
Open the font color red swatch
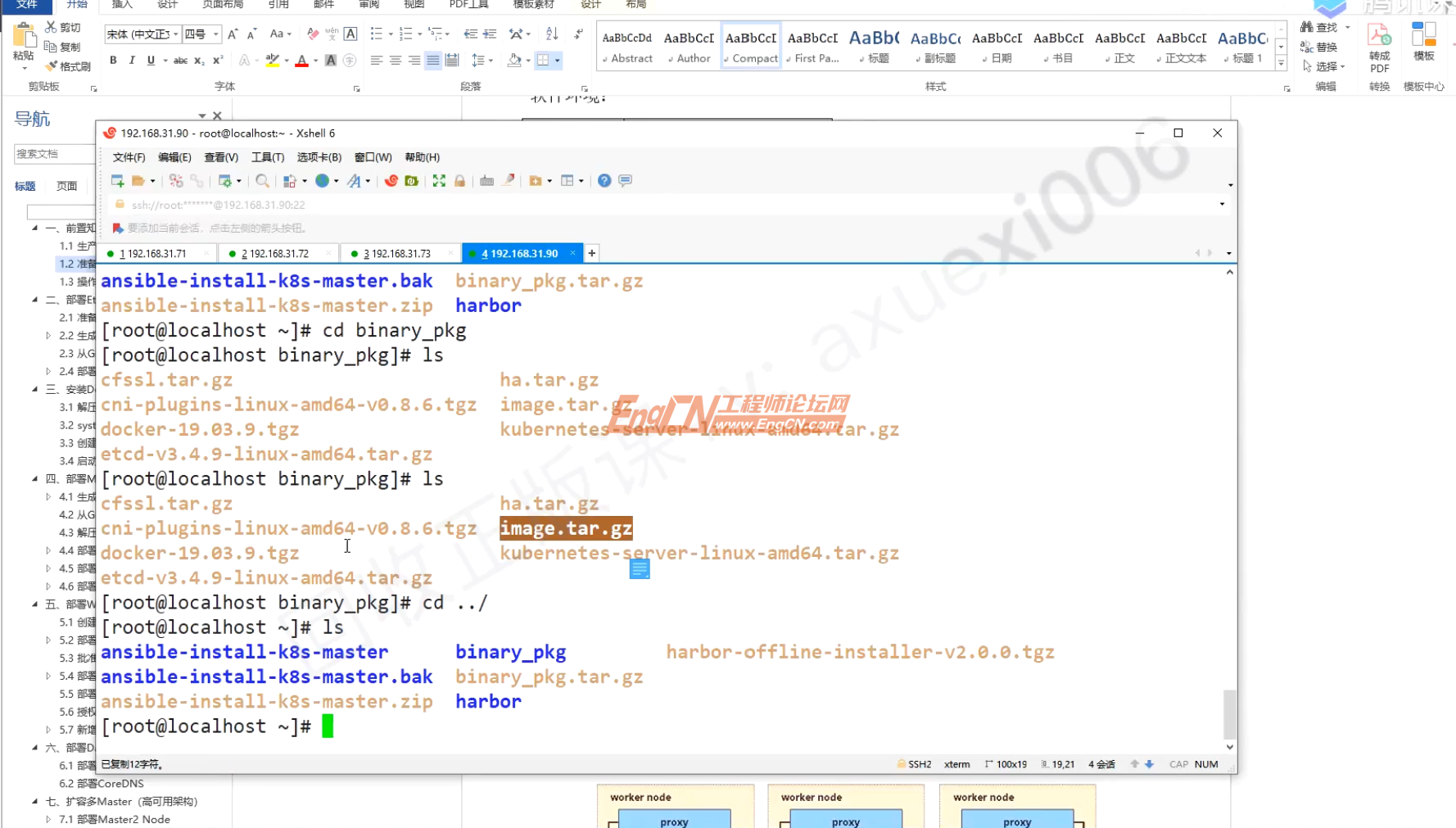tap(301, 60)
